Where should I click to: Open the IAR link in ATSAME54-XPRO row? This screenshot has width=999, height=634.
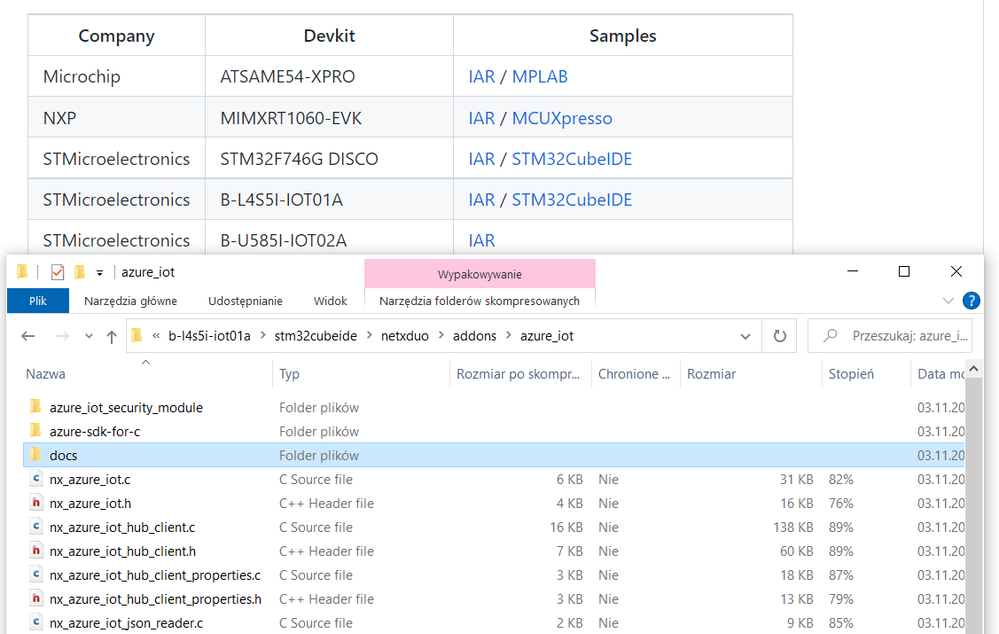tap(482, 76)
